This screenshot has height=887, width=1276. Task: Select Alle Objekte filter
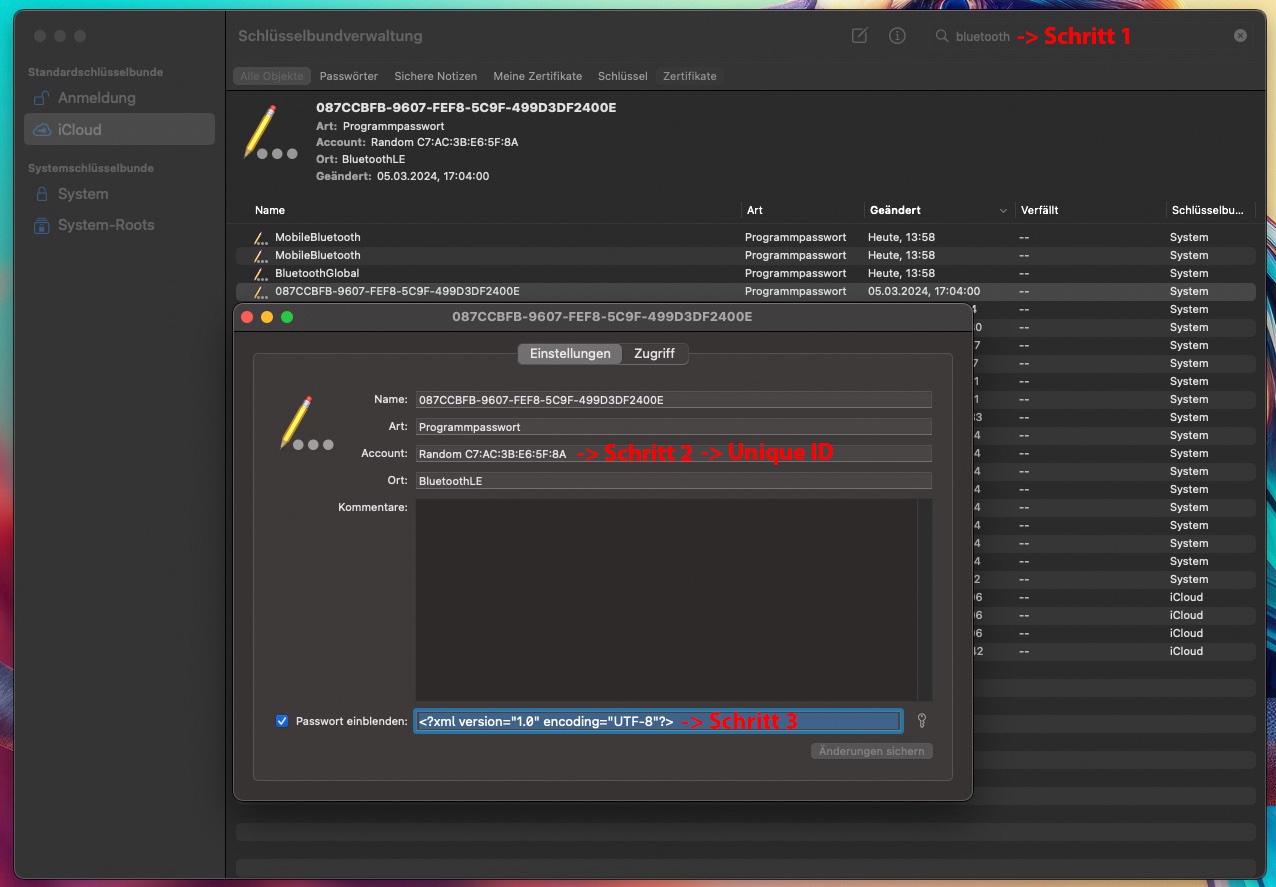272,76
